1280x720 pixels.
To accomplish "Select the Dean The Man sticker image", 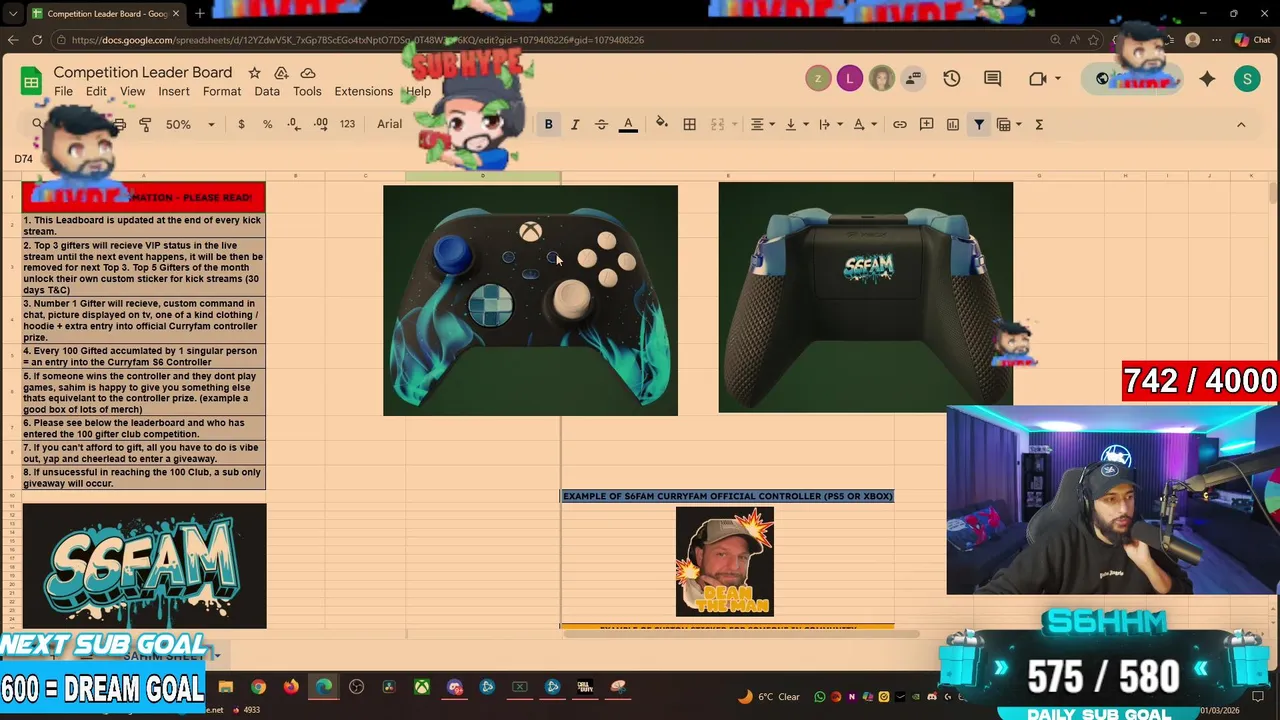I will click(725, 562).
